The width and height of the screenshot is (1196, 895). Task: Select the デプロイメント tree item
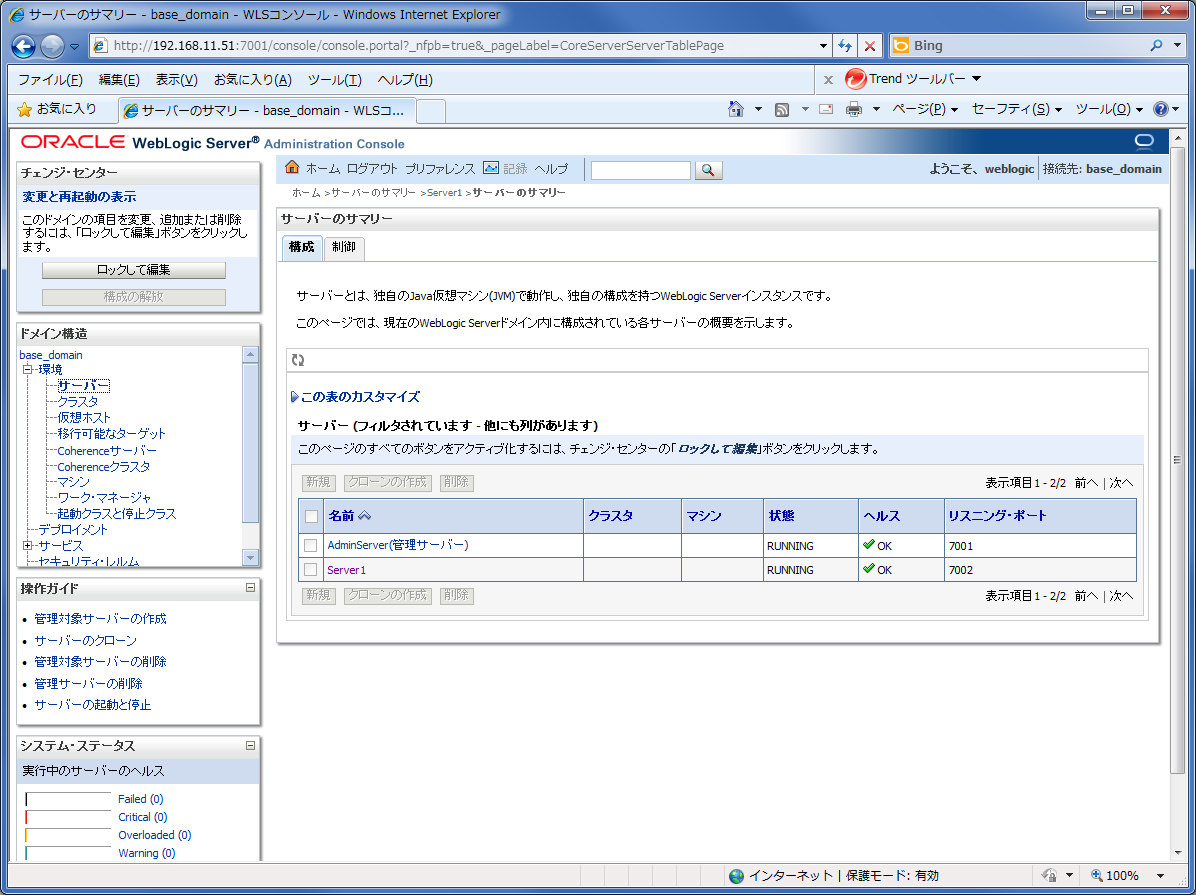pos(73,530)
